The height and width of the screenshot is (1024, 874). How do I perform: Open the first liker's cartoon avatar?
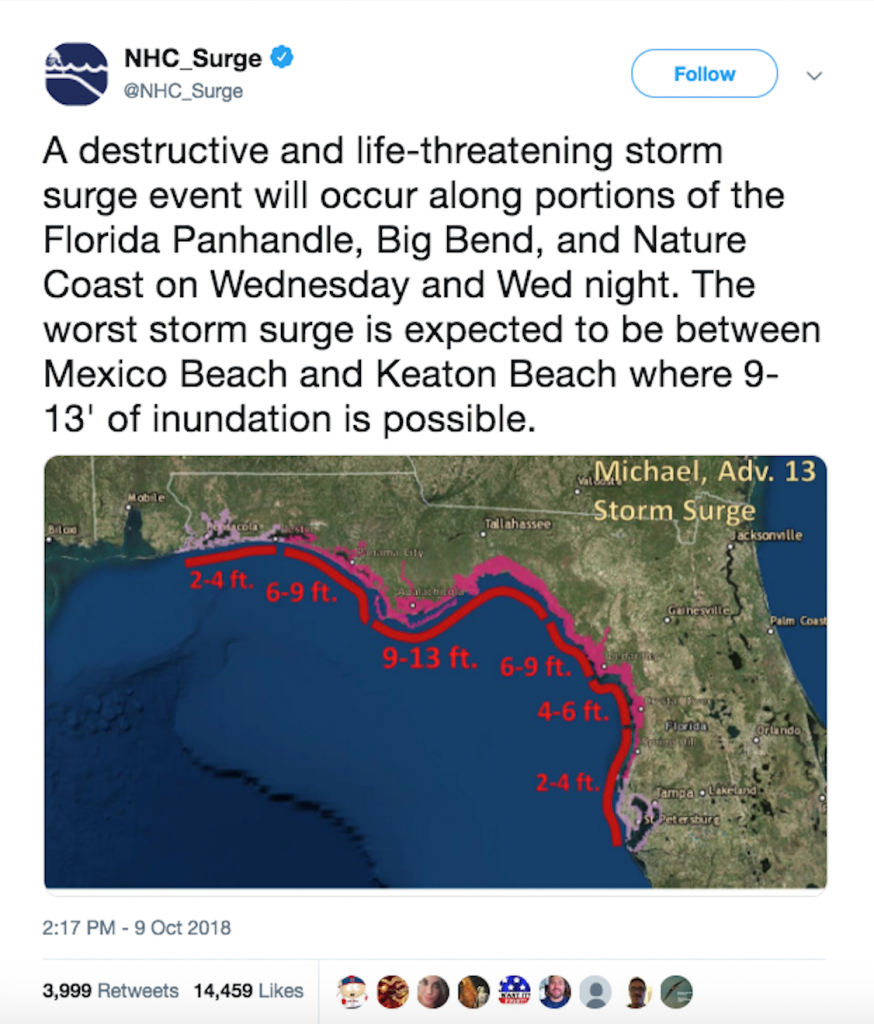352,991
